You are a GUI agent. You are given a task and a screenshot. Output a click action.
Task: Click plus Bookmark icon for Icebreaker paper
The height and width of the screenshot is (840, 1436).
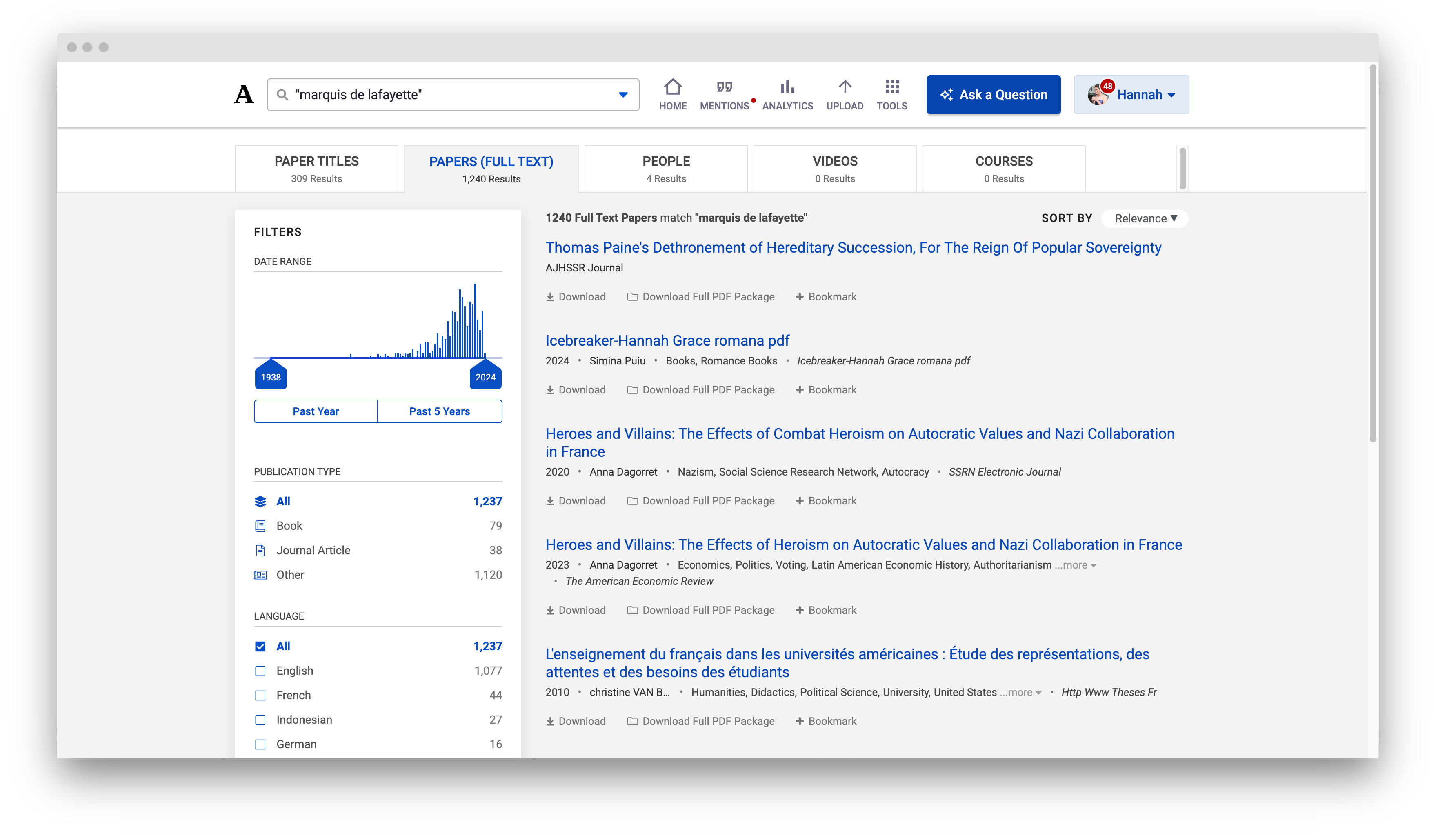coord(800,390)
